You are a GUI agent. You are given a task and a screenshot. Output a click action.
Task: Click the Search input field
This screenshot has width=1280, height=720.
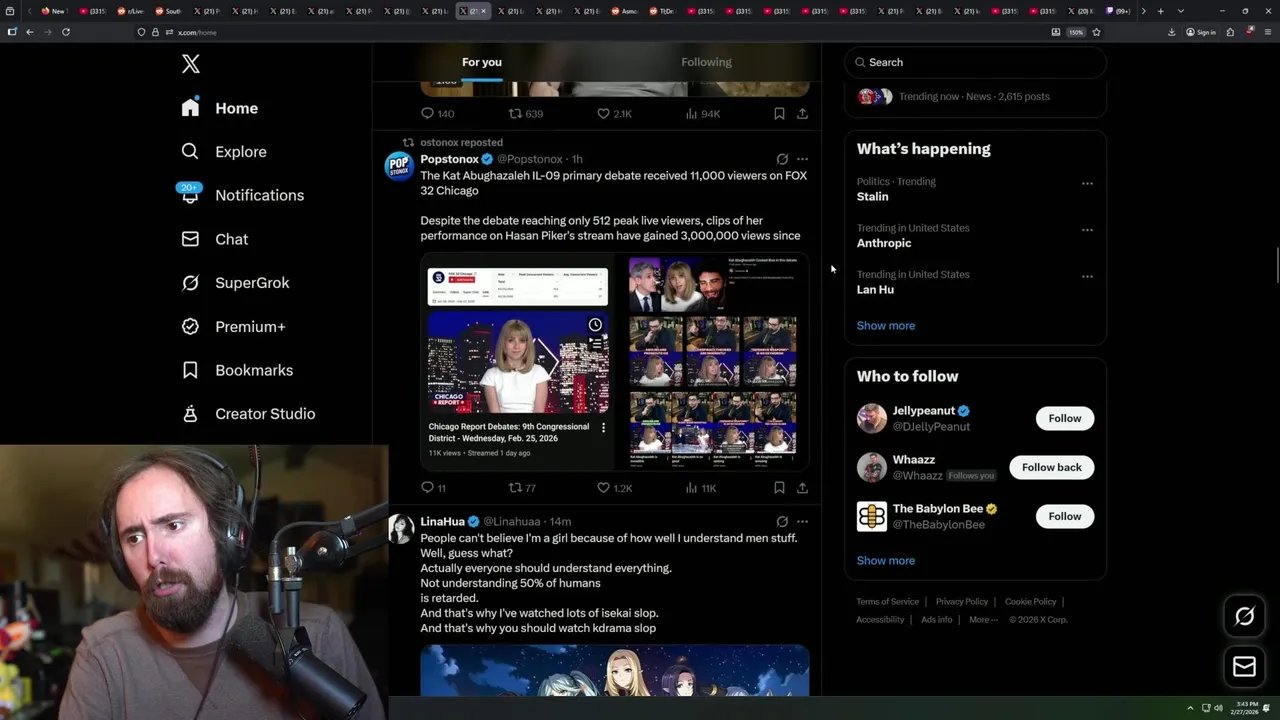coord(975,62)
